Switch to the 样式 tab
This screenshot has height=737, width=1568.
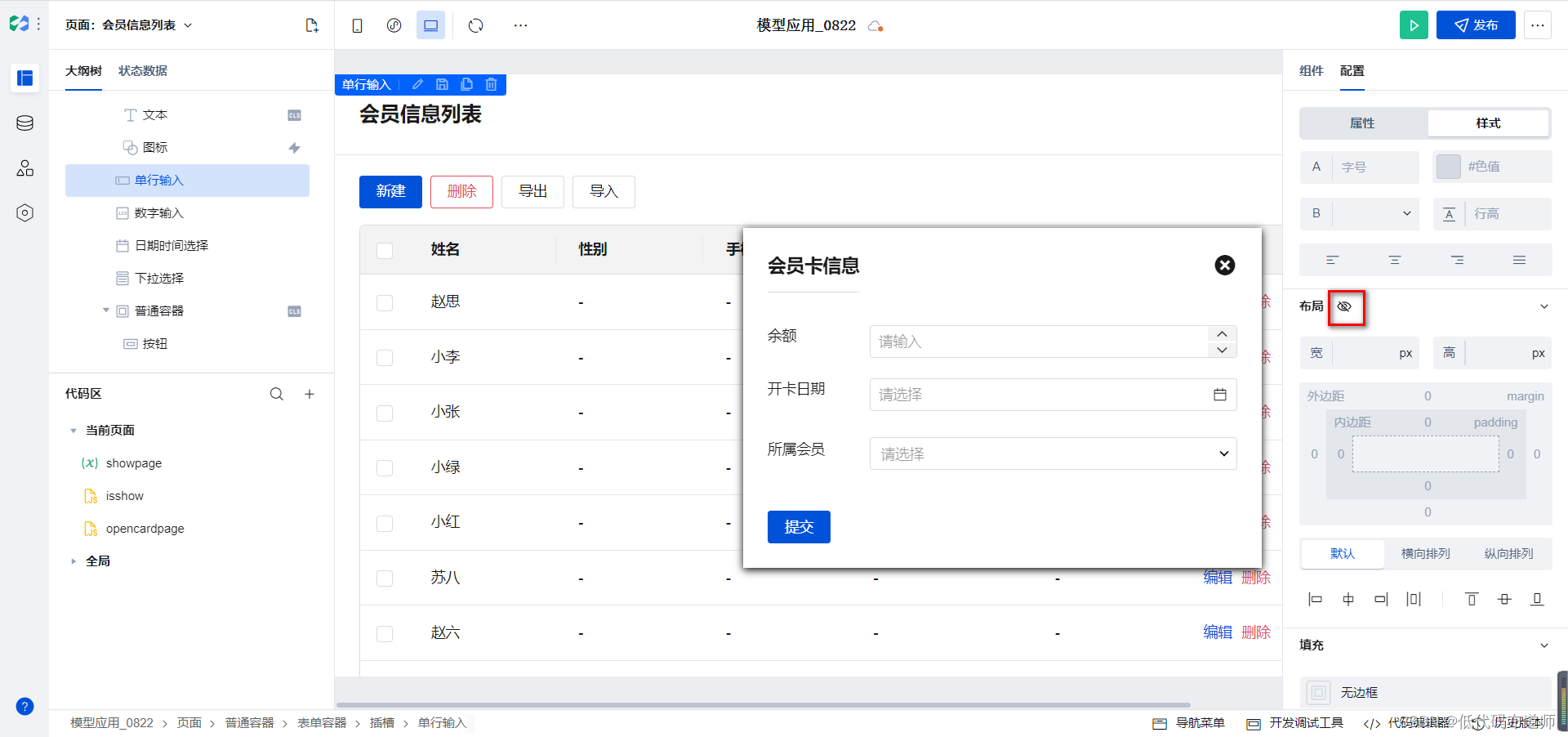1488,123
